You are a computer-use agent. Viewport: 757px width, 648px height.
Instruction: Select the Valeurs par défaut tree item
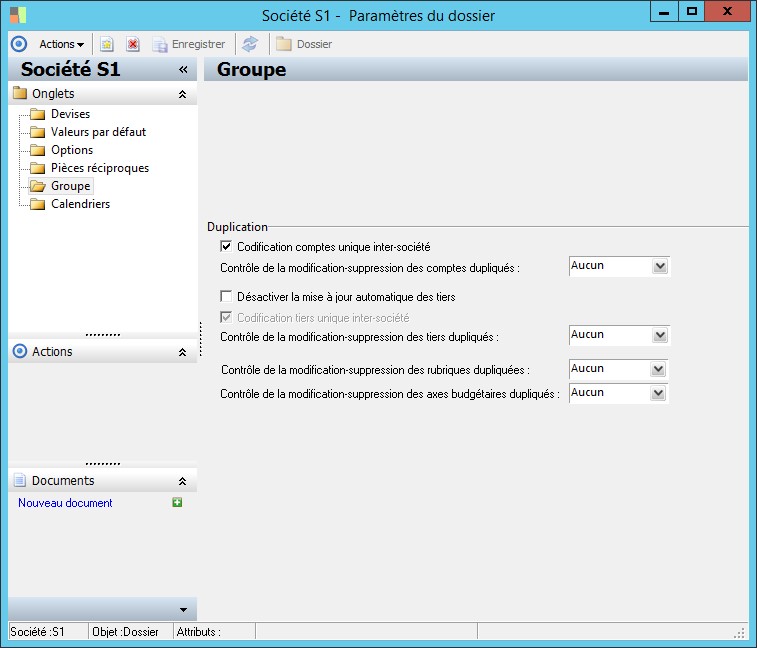coord(98,132)
